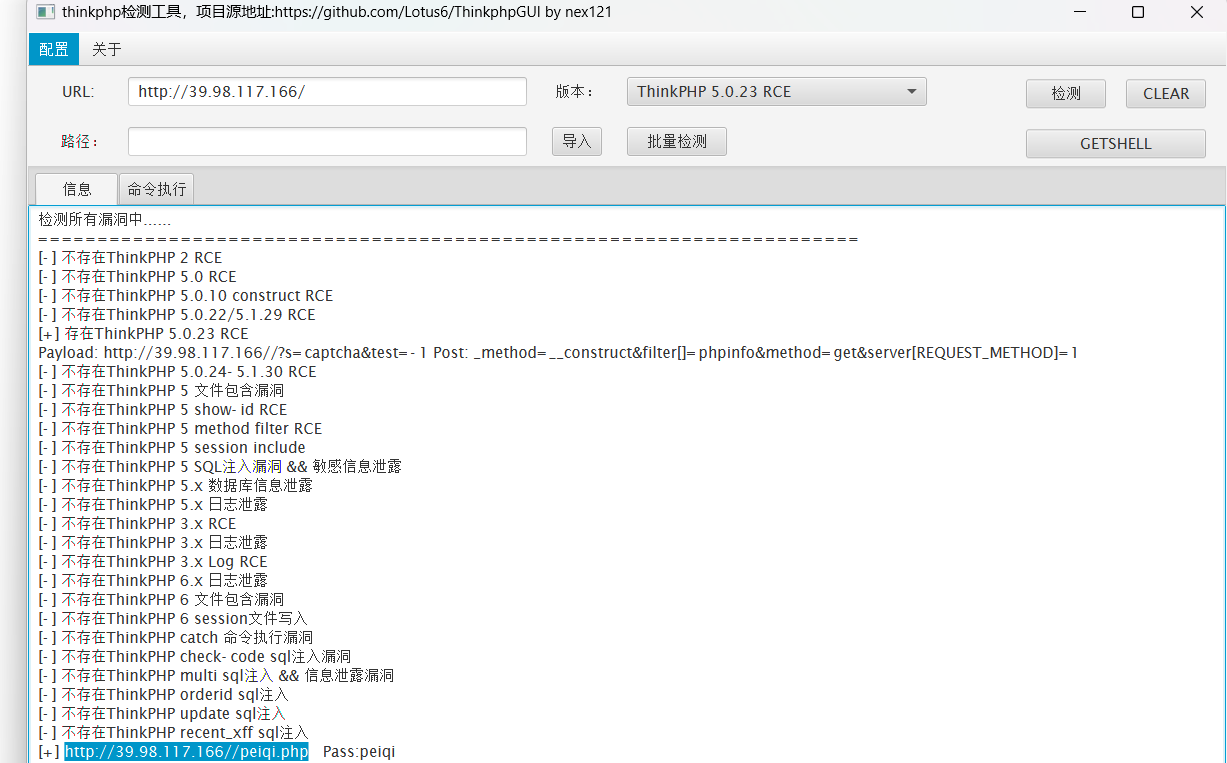Select the 'ThinkPHP 3.x Log RCE' line
The image size is (1227, 763).
pos(153,562)
